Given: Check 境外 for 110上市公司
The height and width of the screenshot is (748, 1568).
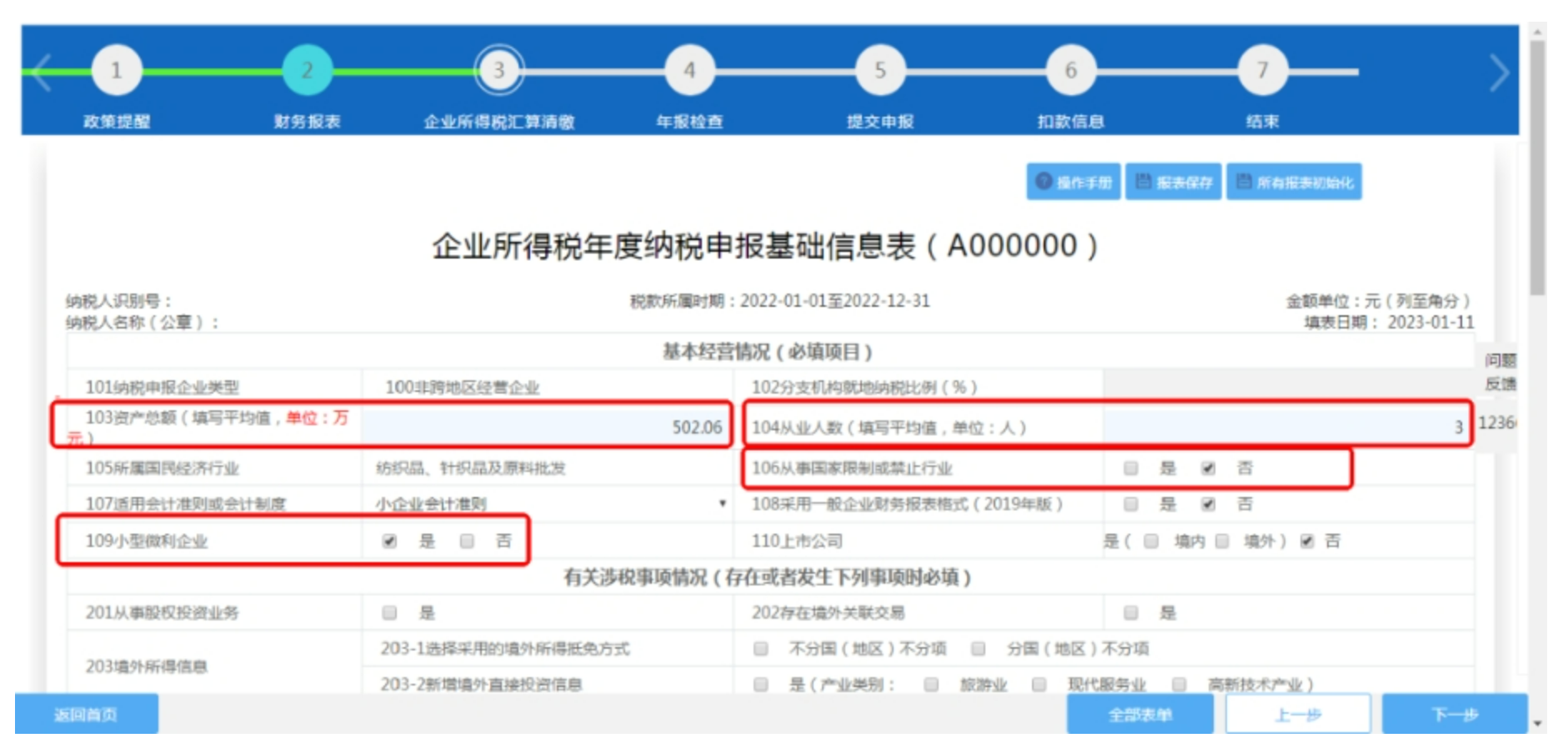Looking at the screenshot, I should click(x=1221, y=541).
